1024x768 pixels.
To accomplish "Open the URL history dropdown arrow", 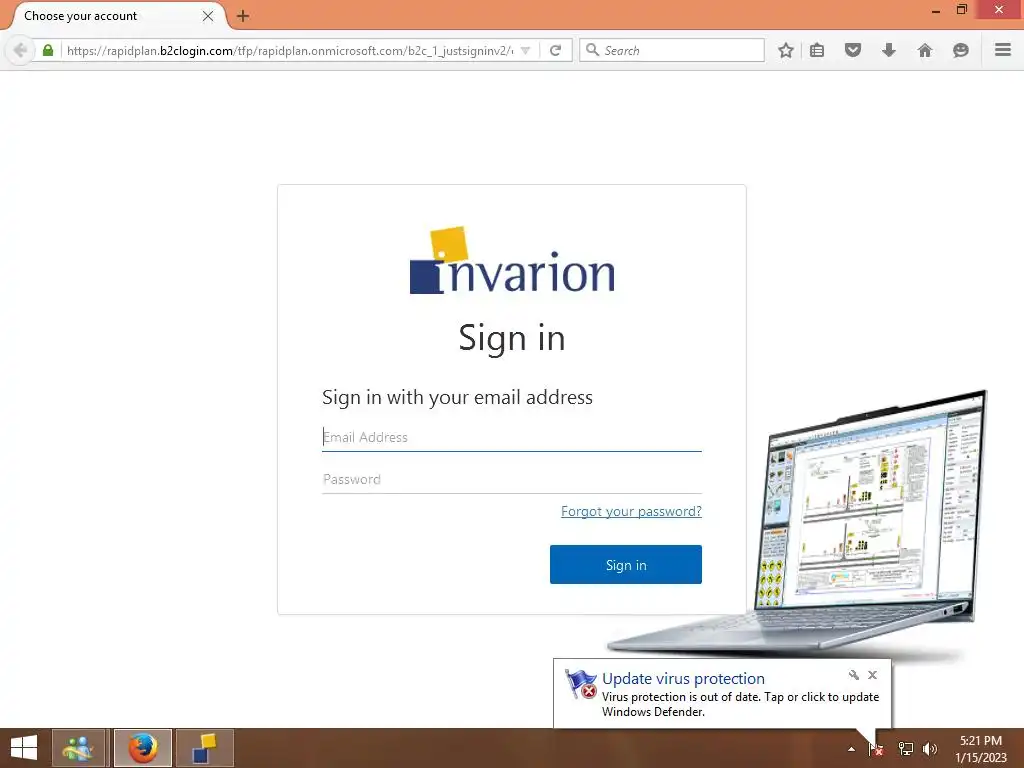I will pos(526,50).
